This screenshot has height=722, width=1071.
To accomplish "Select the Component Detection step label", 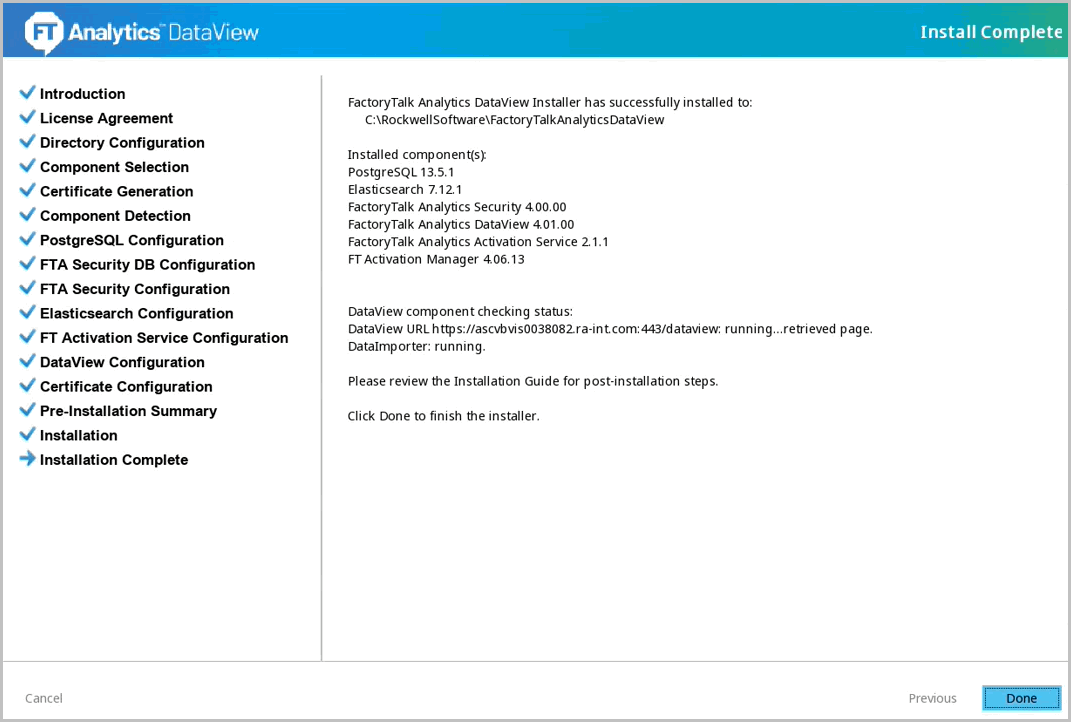I will point(115,216).
